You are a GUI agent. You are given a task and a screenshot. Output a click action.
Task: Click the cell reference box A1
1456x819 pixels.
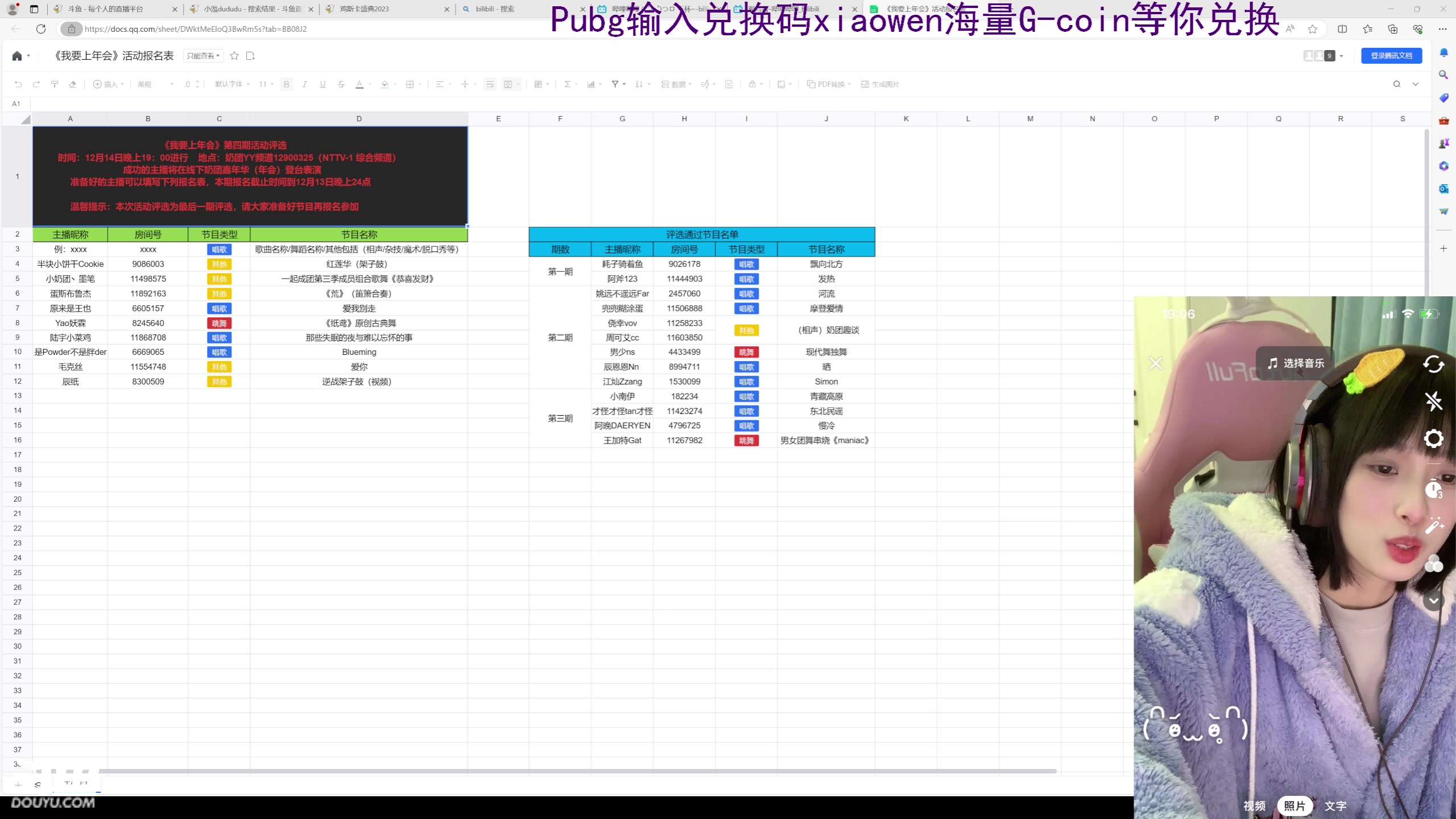point(16,104)
